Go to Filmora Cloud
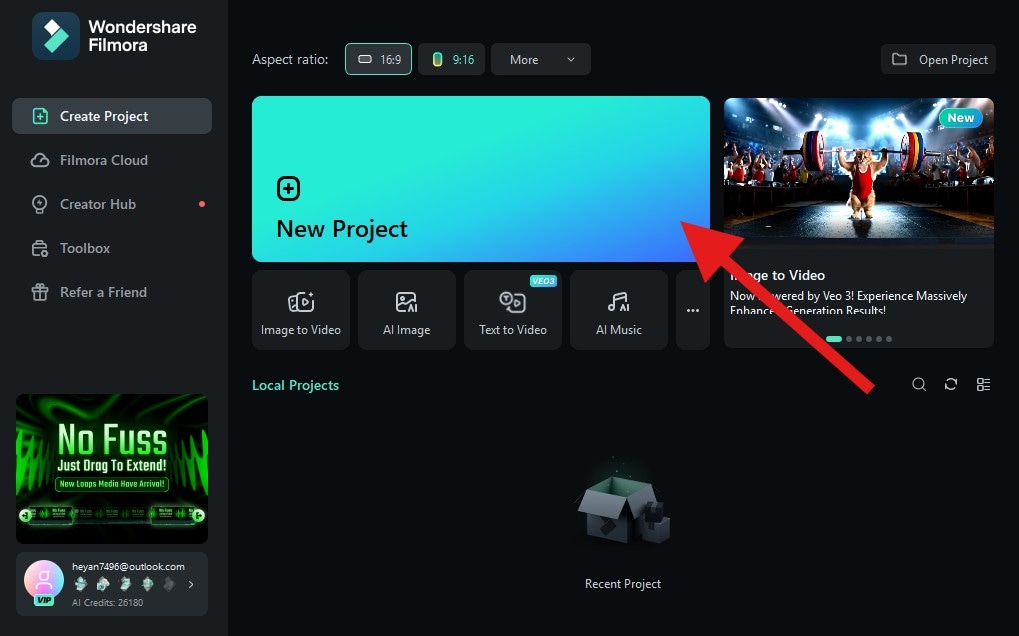 [x=101, y=160]
